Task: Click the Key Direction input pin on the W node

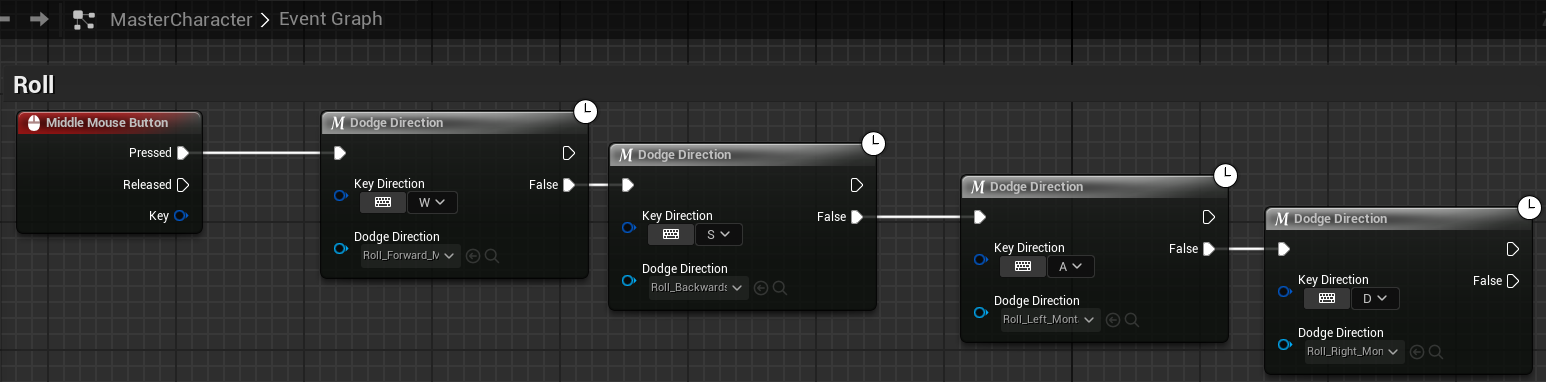Action: coord(341,195)
